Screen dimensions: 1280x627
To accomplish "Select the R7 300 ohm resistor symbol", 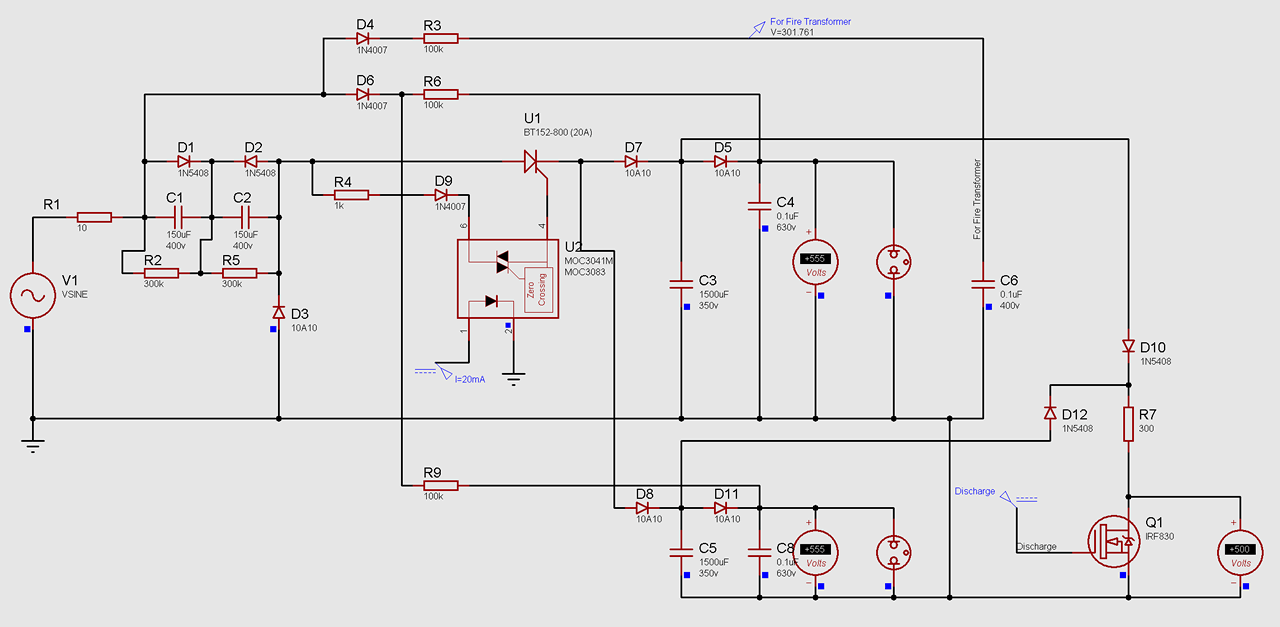I will click(1128, 423).
